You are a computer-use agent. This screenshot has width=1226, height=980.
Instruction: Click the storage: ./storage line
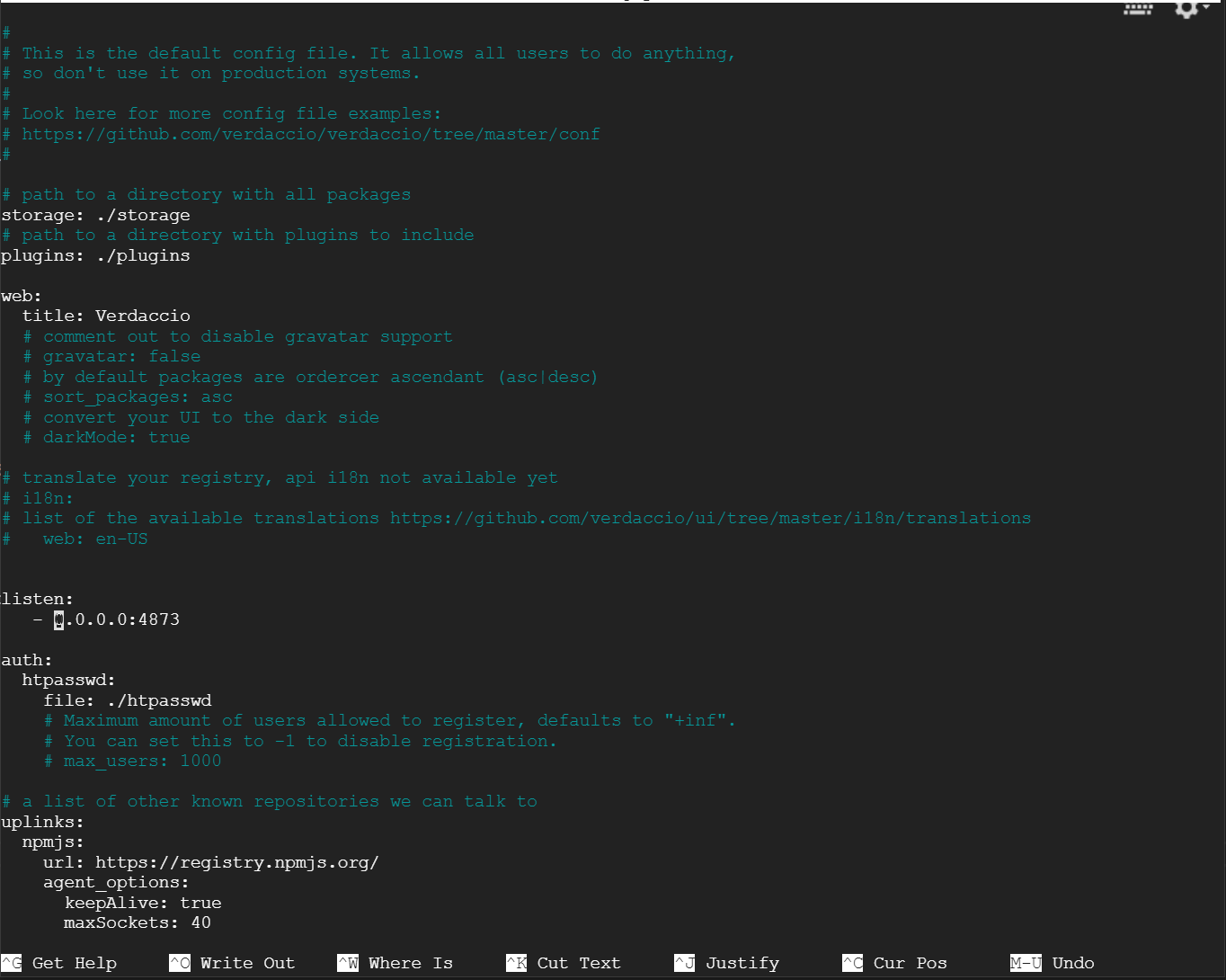coord(95,215)
